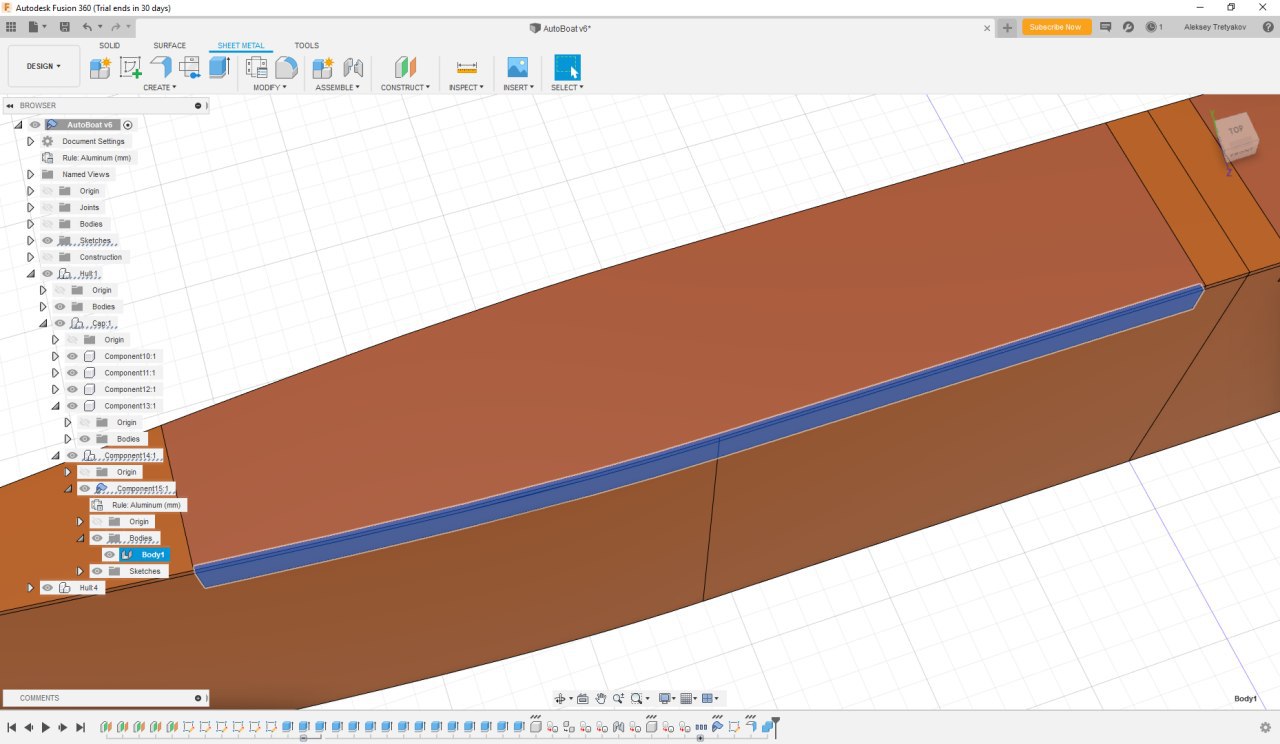
Task: Jump to timeline end
Action: pyautogui.click(x=80, y=727)
